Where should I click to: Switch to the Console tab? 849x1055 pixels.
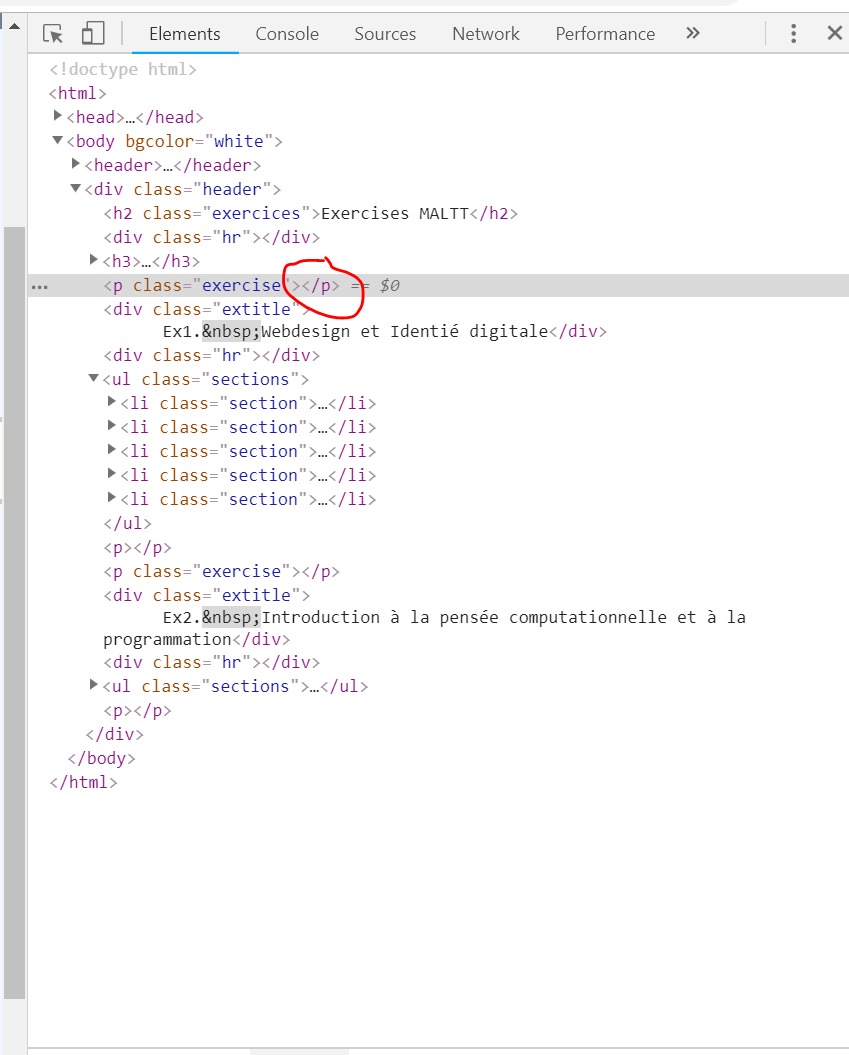287,34
